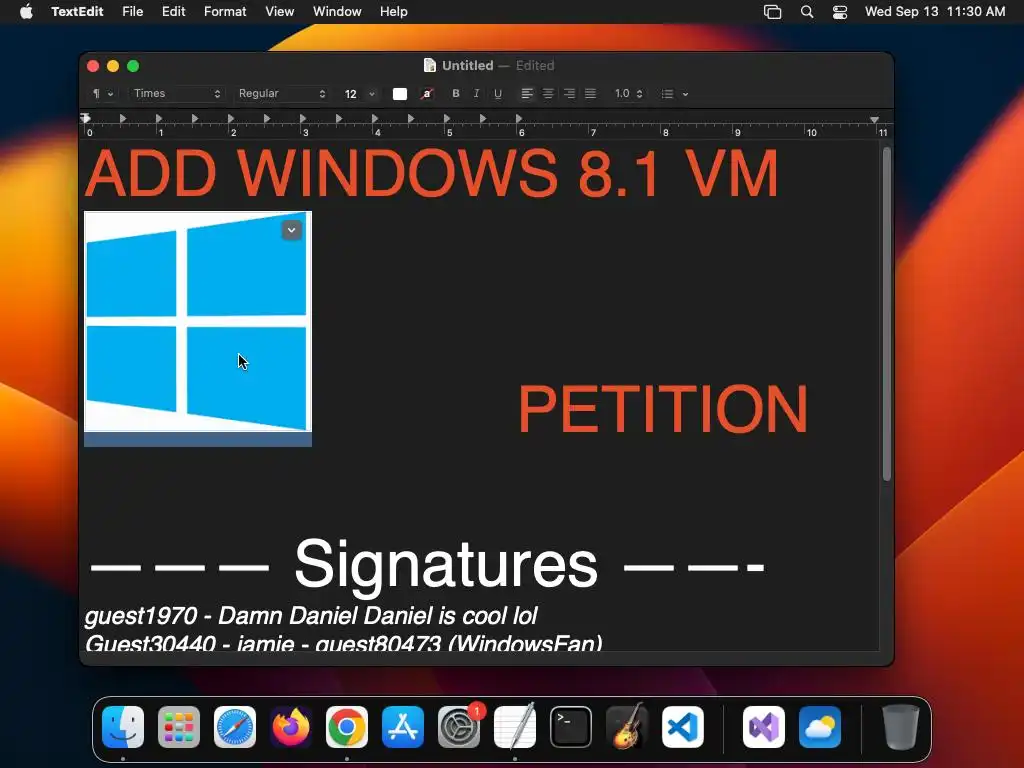Click the PETITION text
1024x768 pixels.
[663, 409]
